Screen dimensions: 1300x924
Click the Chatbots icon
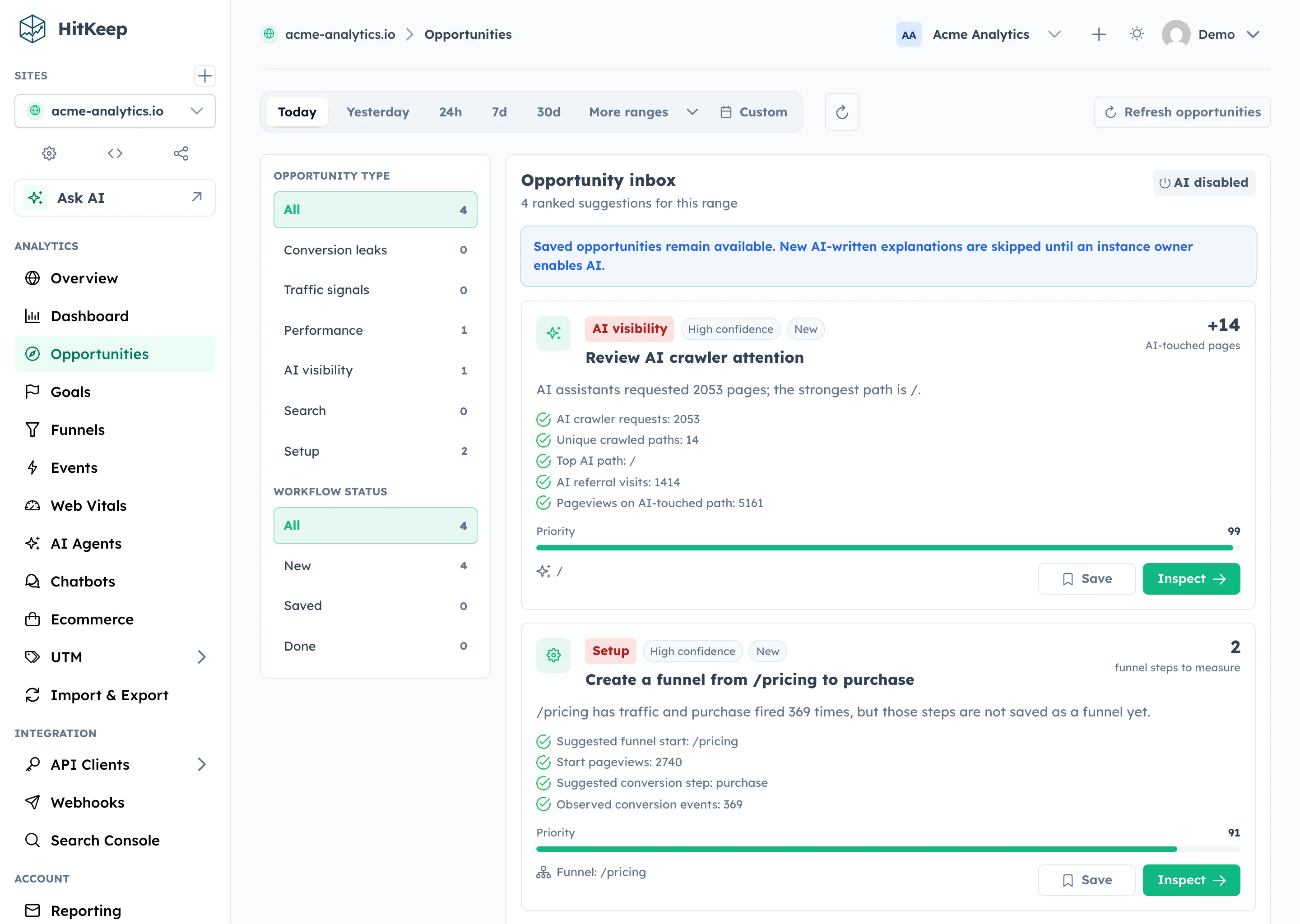click(32, 581)
